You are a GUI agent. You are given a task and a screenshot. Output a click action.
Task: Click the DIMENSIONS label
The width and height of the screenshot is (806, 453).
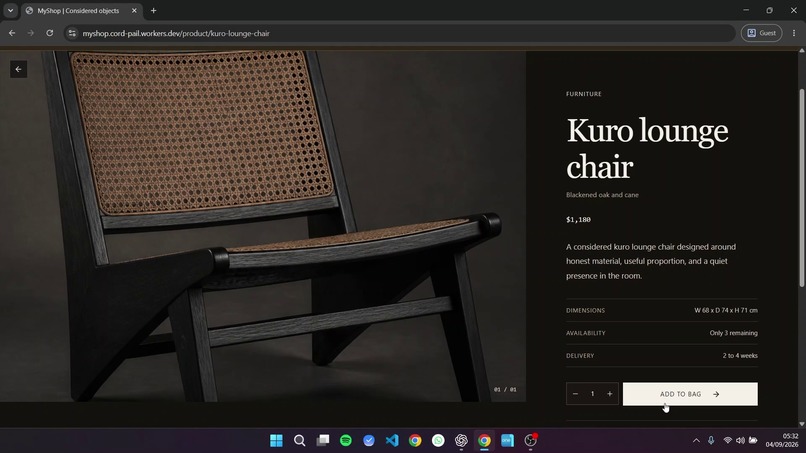pos(585,311)
